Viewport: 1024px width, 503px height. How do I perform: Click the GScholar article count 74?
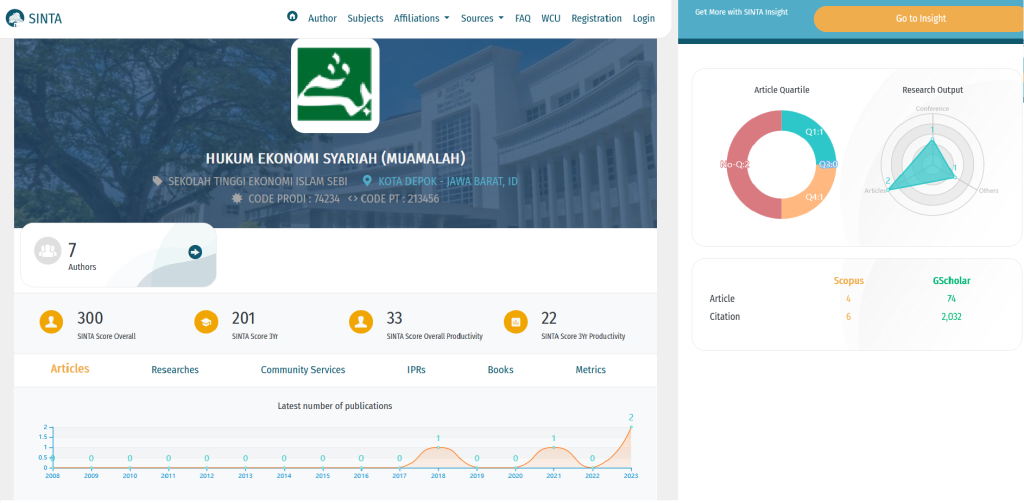click(x=951, y=299)
